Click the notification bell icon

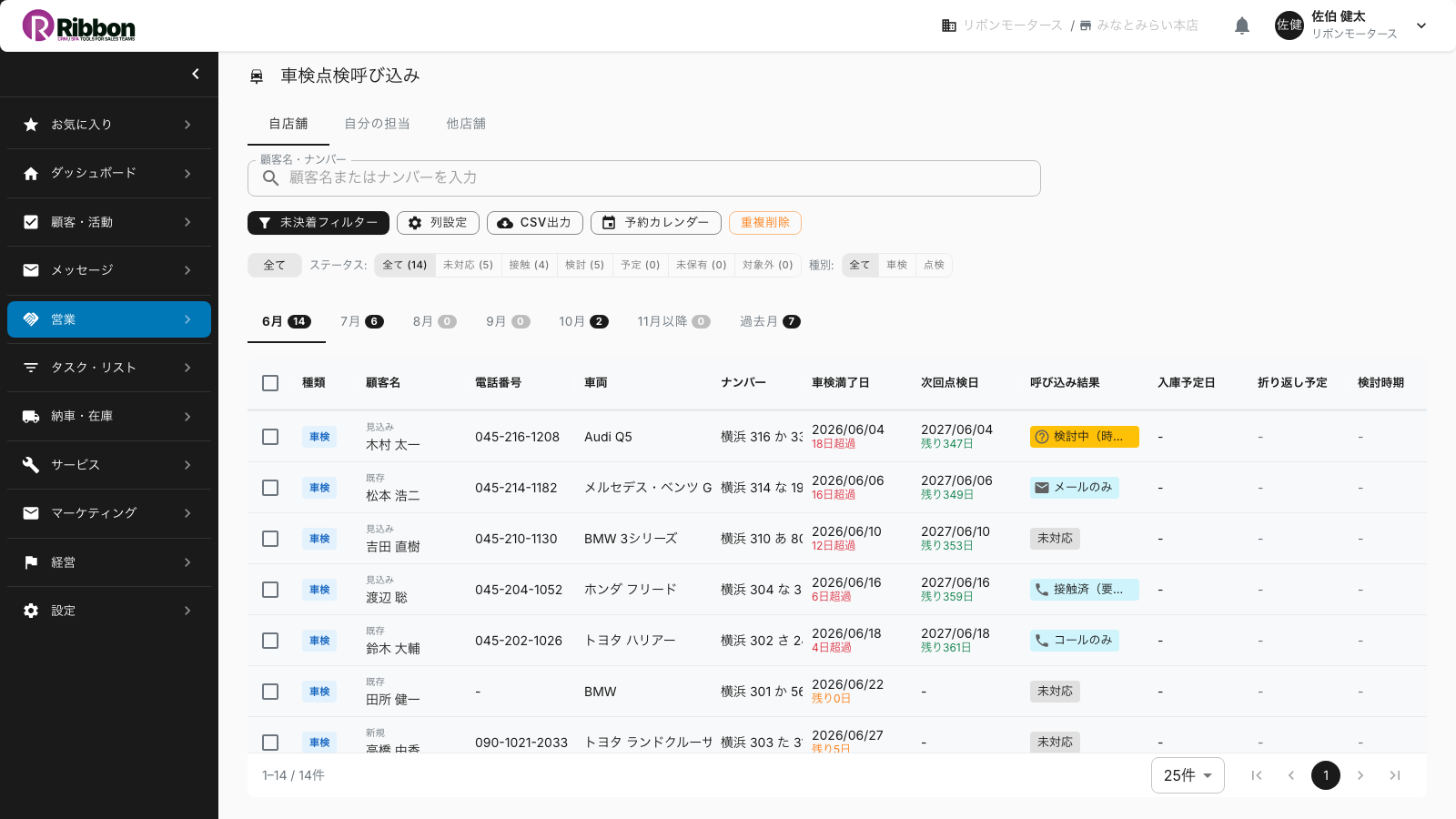click(x=1242, y=25)
